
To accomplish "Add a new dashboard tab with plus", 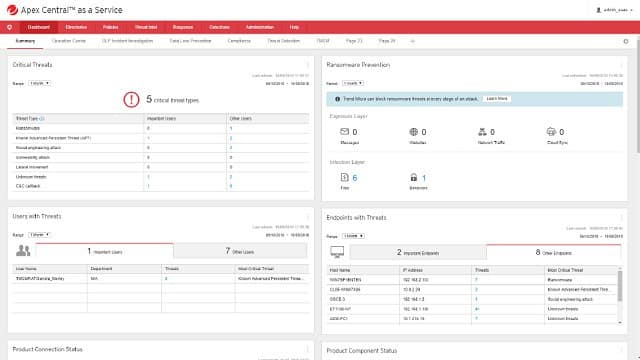I will point(412,41).
